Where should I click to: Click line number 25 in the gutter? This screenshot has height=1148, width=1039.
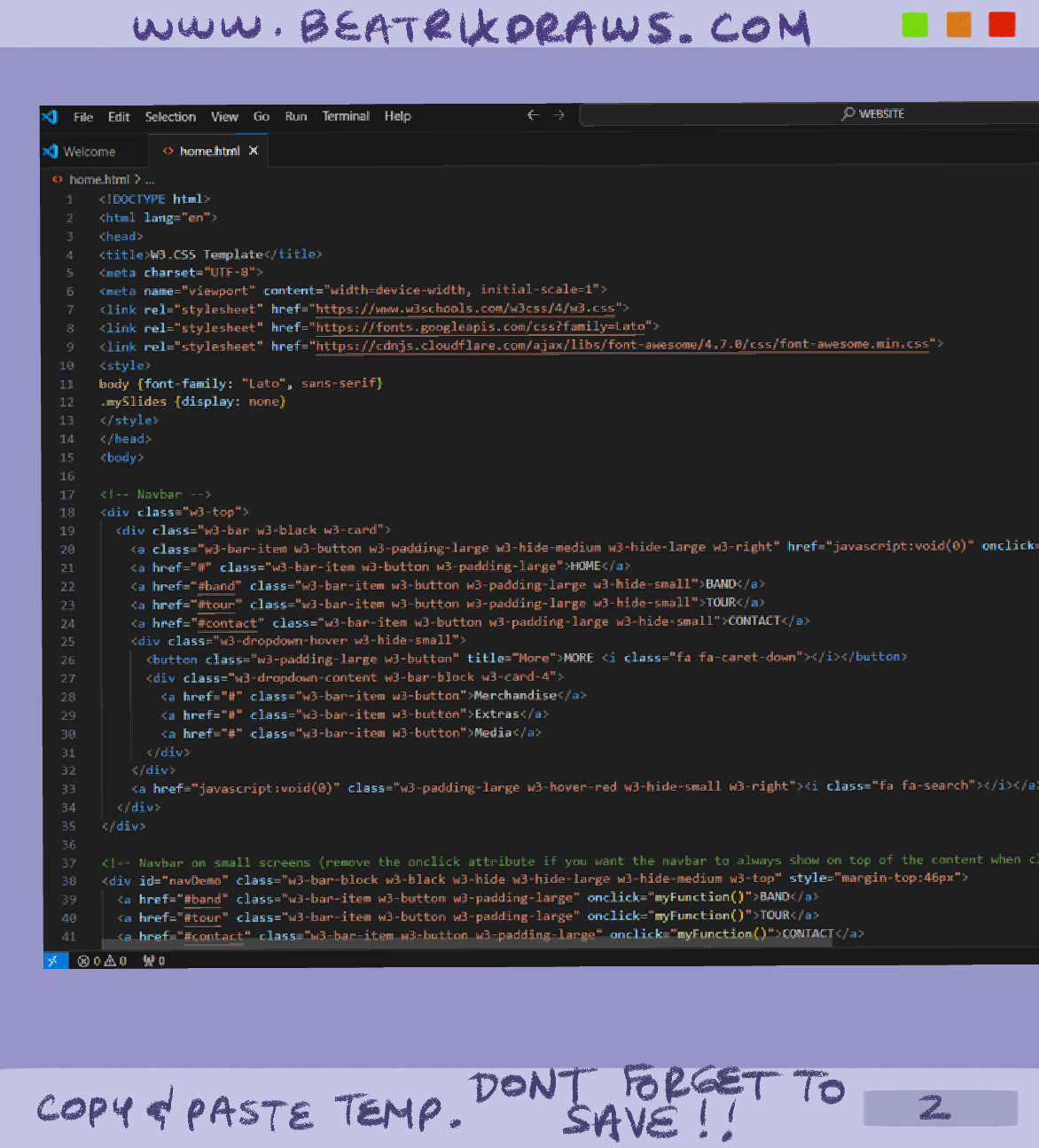[67, 641]
